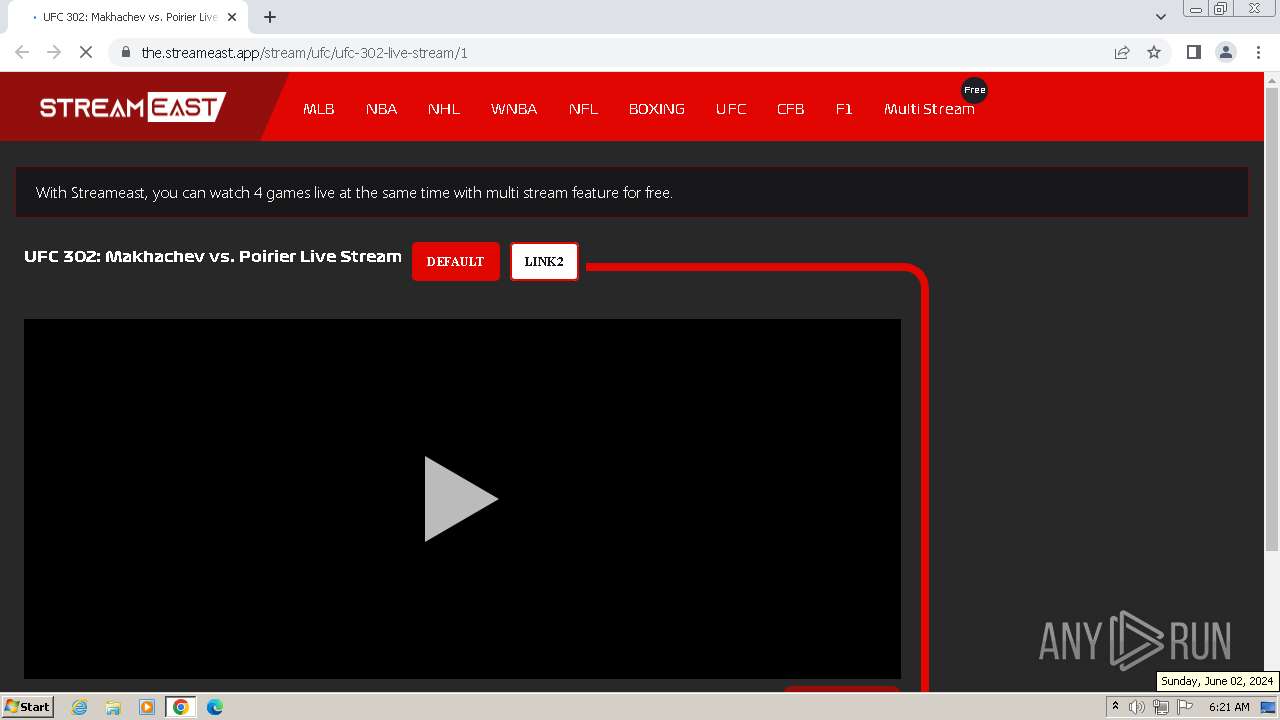Open network status tray icon
Viewport: 1280px width, 720px height.
pos(1161,707)
